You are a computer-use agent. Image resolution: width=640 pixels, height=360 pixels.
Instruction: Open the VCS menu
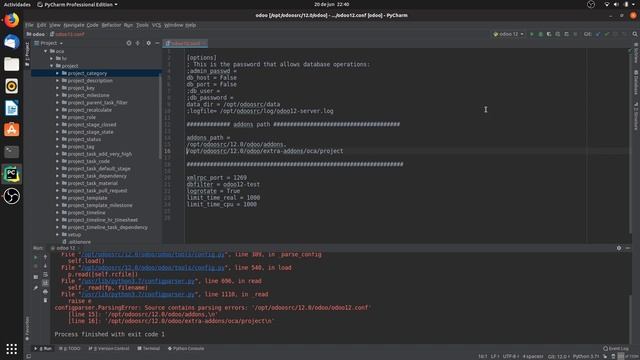(156, 25)
